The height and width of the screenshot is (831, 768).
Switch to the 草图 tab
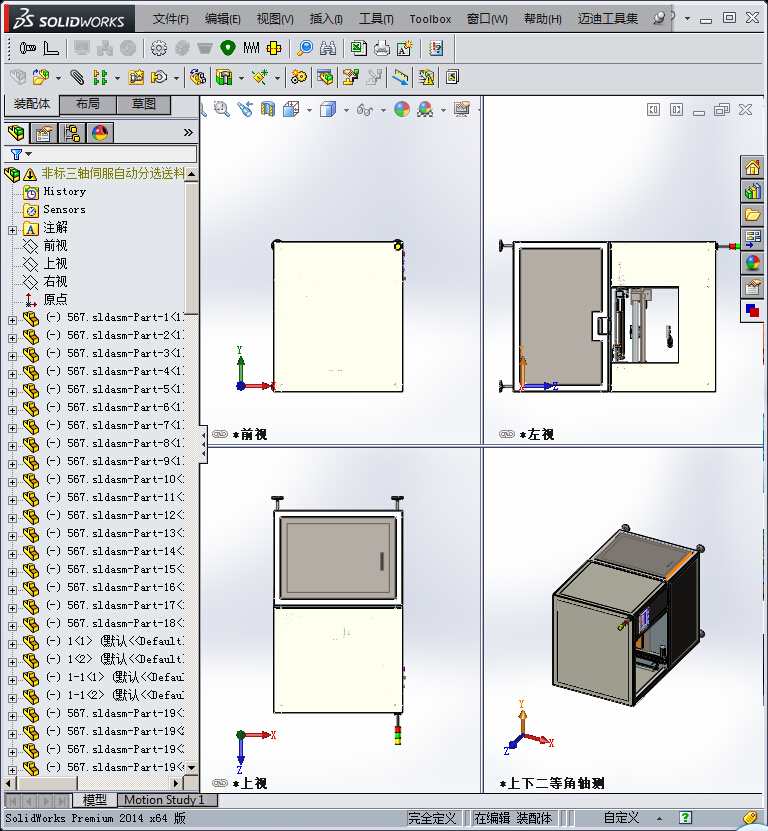(x=144, y=104)
